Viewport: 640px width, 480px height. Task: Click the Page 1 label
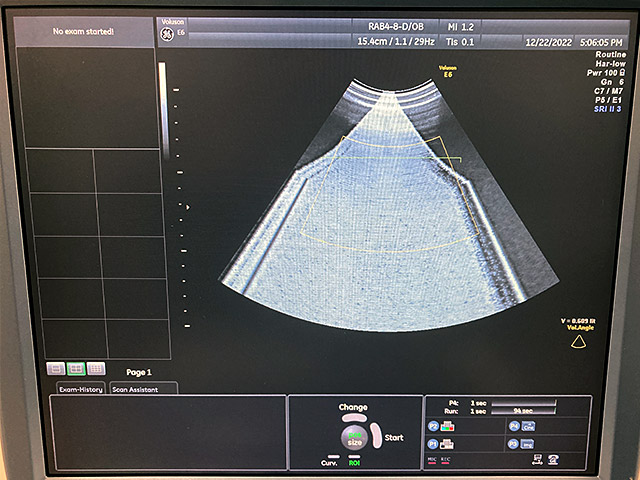pos(139,372)
